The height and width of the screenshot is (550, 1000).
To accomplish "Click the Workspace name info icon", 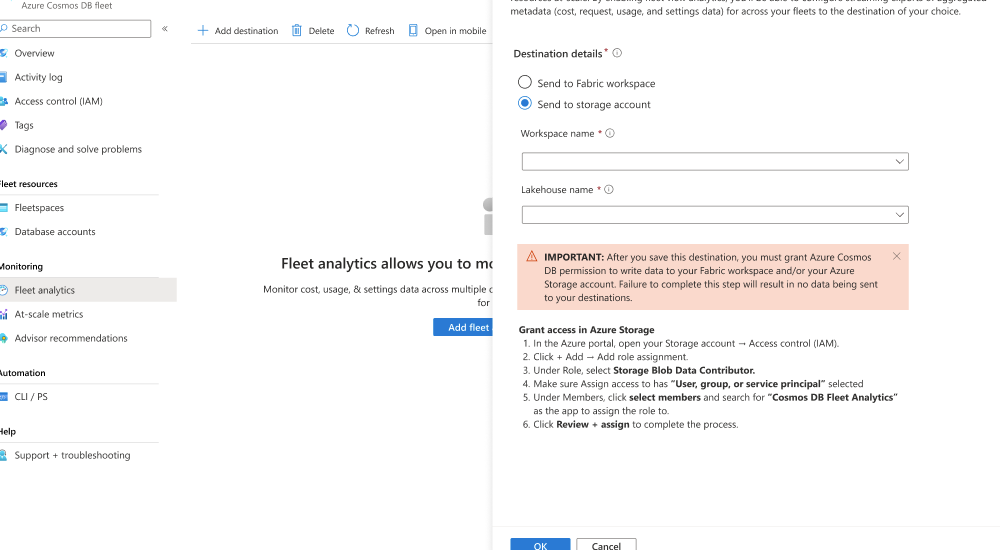I will pos(610,133).
